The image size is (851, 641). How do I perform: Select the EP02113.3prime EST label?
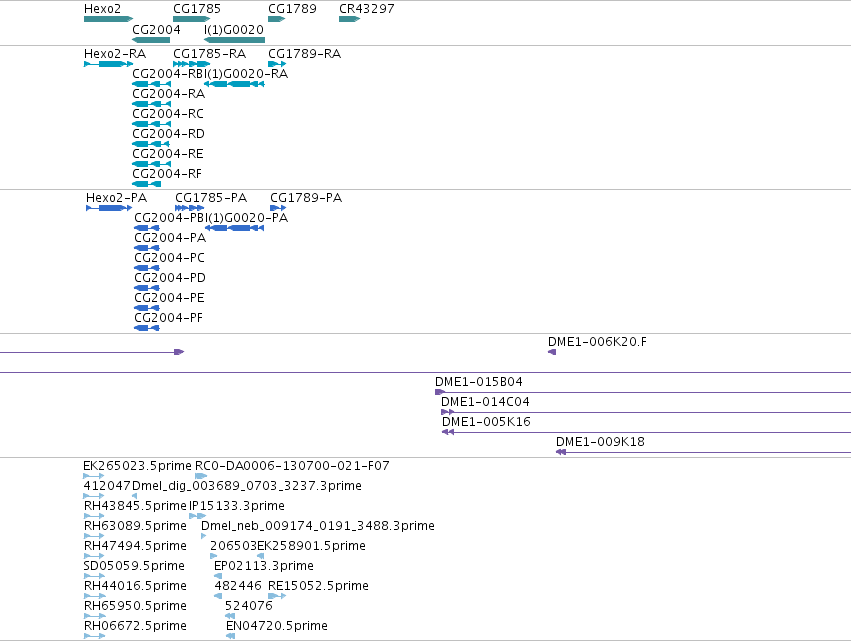click(264, 567)
